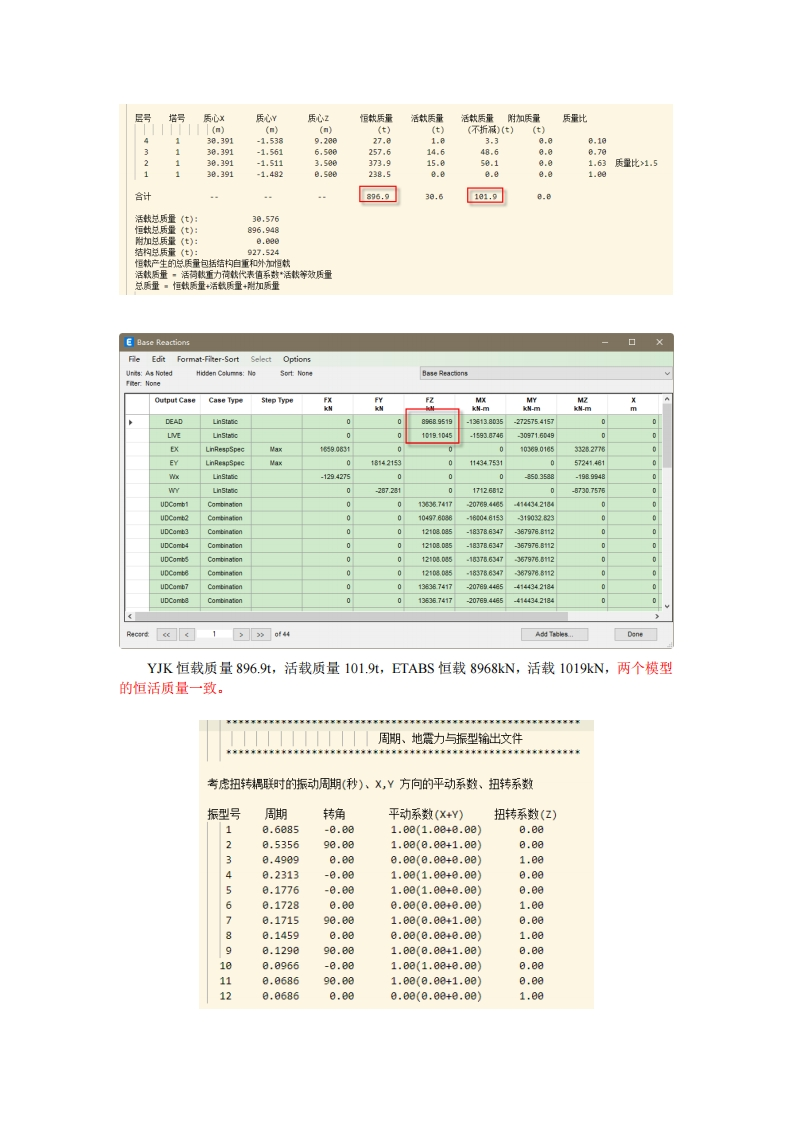
Task: Click the Add Tables... button
Action: click(x=554, y=634)
